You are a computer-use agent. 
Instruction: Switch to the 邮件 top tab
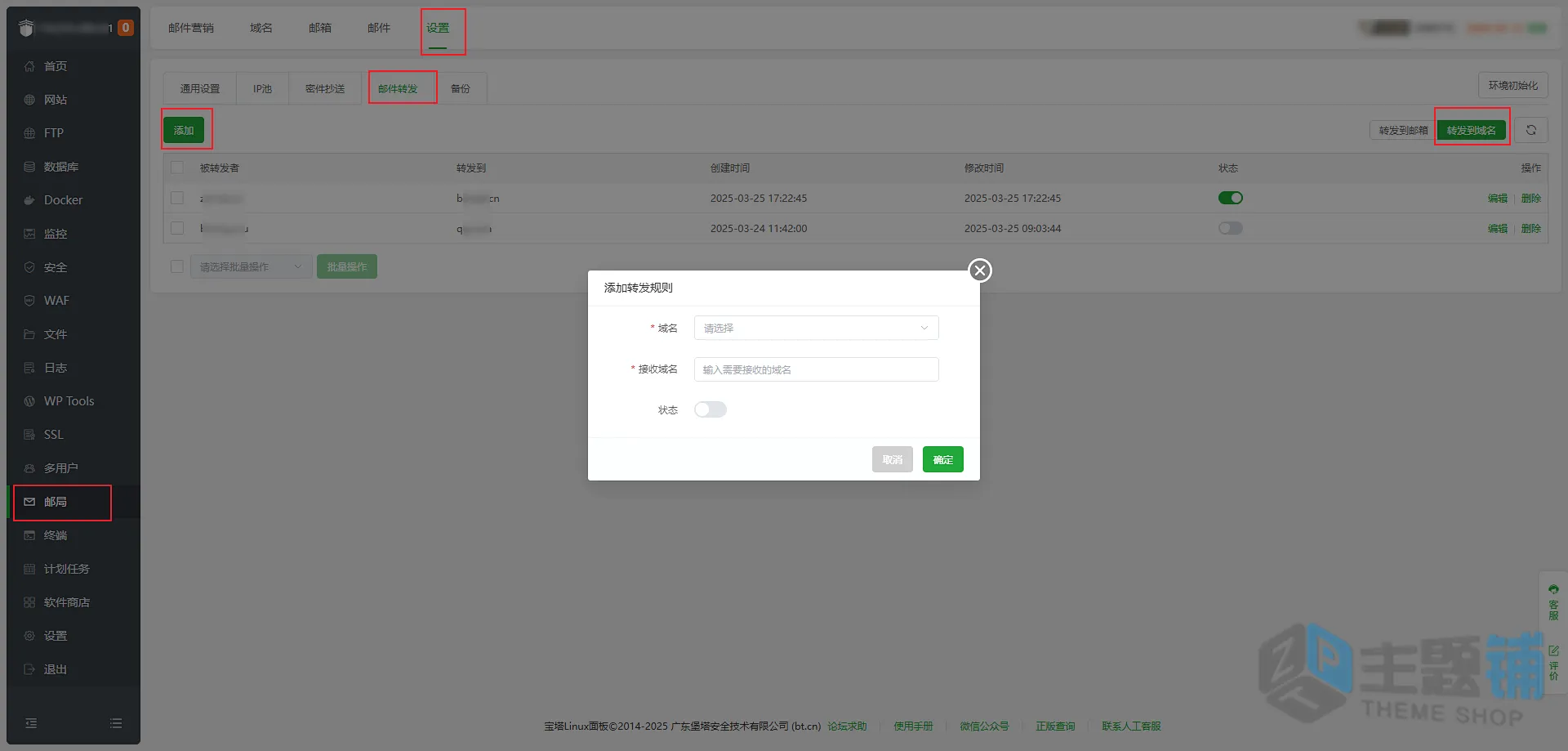click(x=379, y=28)
